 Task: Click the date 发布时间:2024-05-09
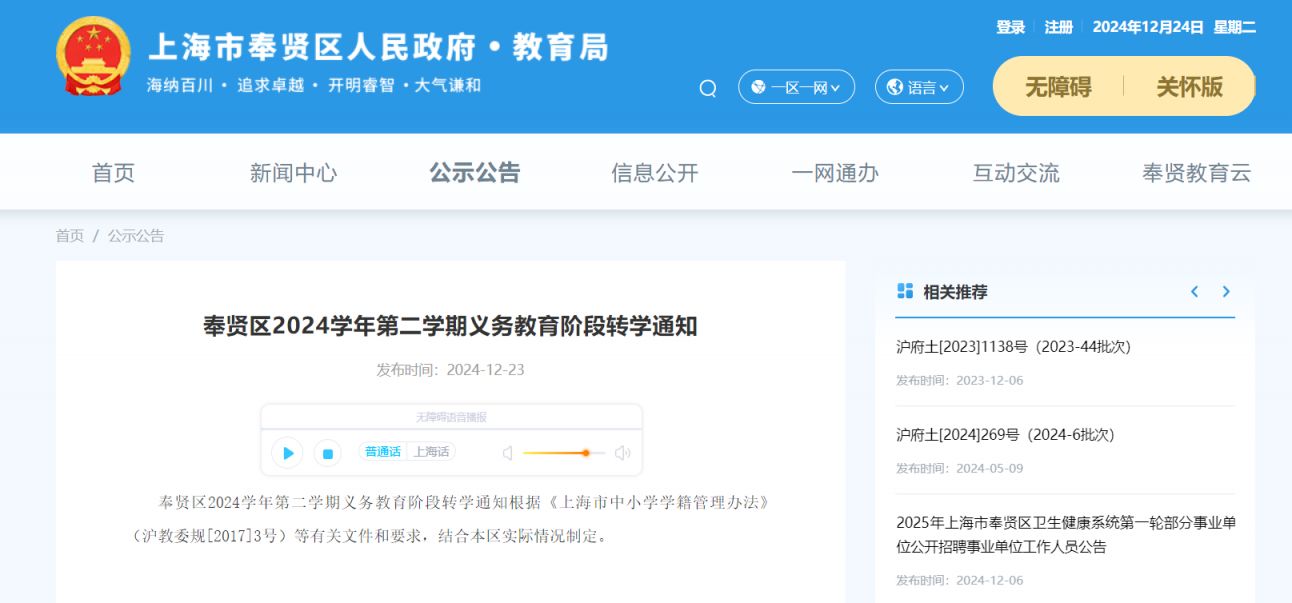(x=959, y=469)
